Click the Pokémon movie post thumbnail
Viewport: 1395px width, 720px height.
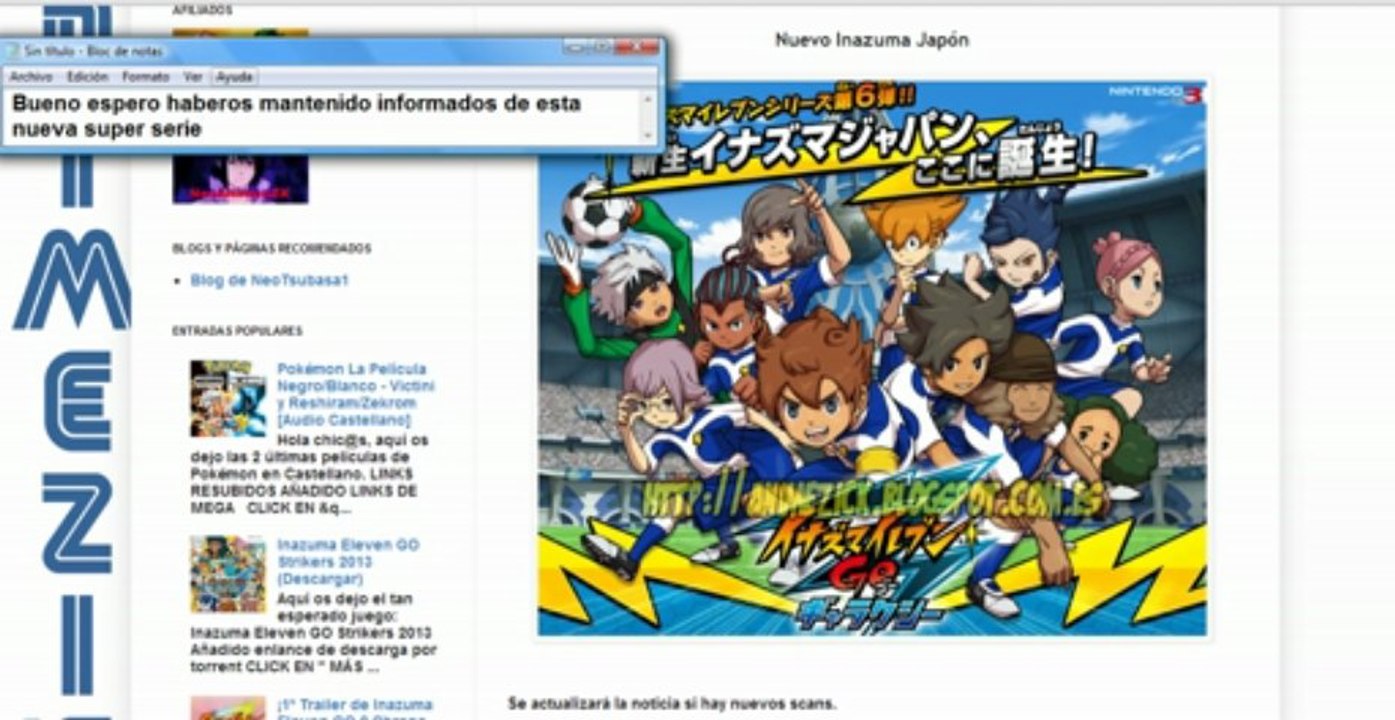click(x=228, y=398)
